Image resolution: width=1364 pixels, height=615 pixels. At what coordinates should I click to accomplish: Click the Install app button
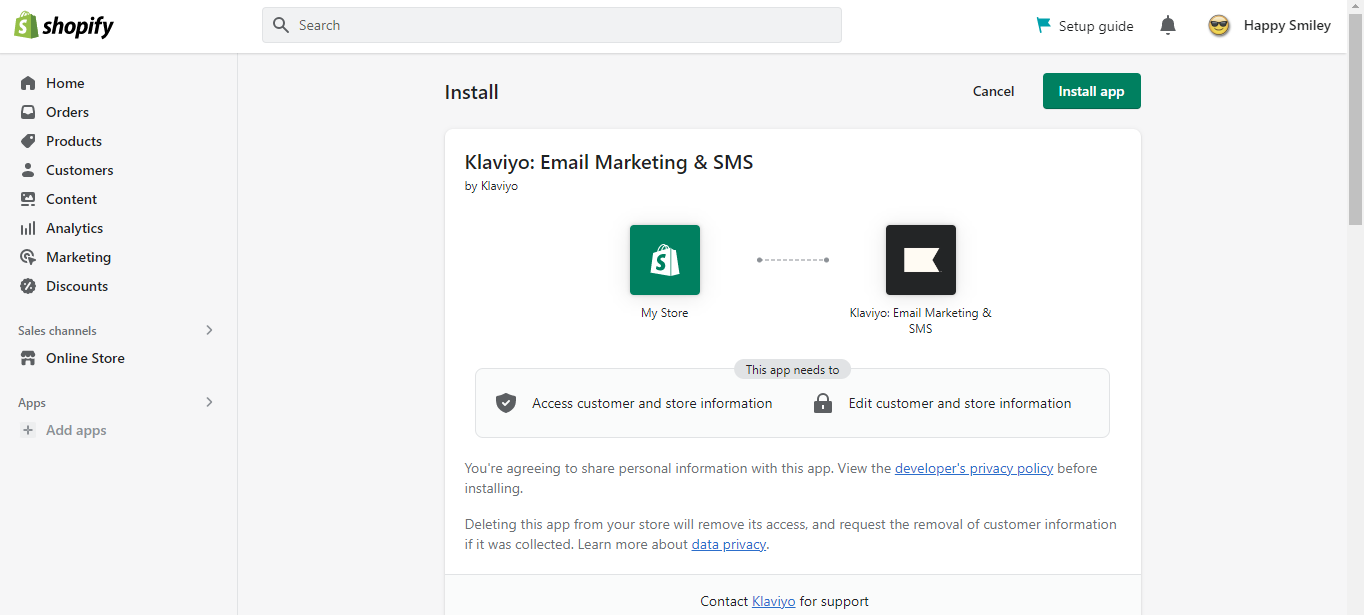click(1092, 91)
